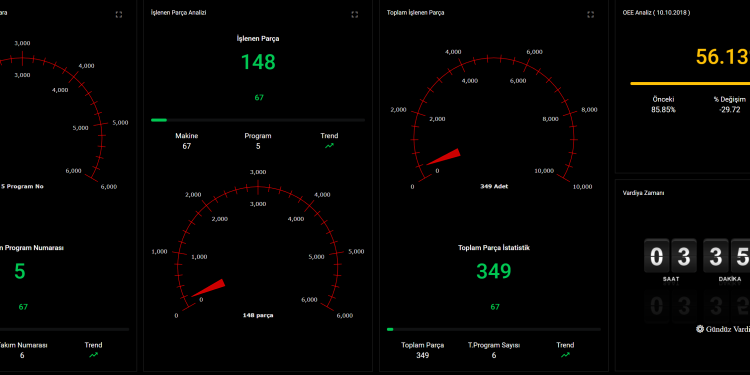Image resolution: width=750 pixels, height=375 pixels.
Task: Click the 349 value under Toplam Parça
Action: coord(422,355)
